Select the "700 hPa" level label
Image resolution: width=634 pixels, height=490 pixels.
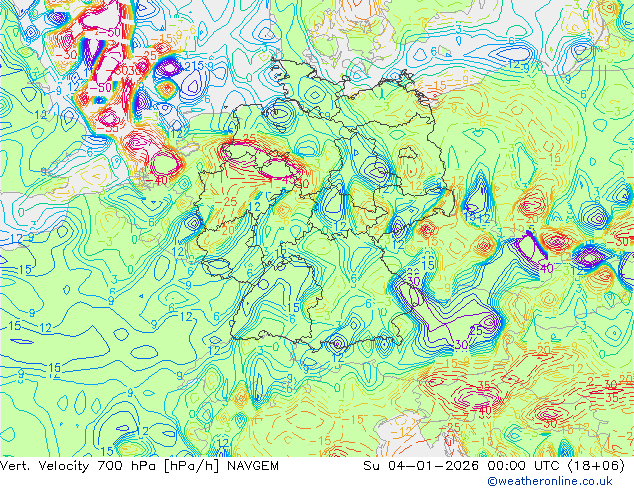coord(126,466)
